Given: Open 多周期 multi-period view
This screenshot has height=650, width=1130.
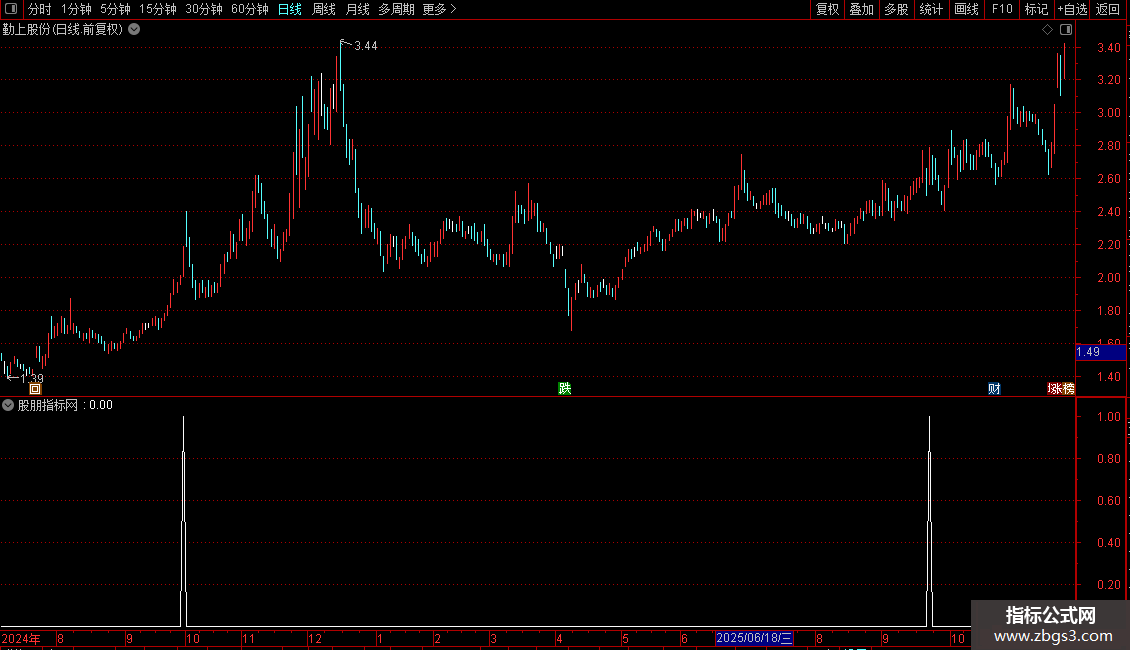Looking at the screenshot, I should pyautogui.click(x=396, y=9).
